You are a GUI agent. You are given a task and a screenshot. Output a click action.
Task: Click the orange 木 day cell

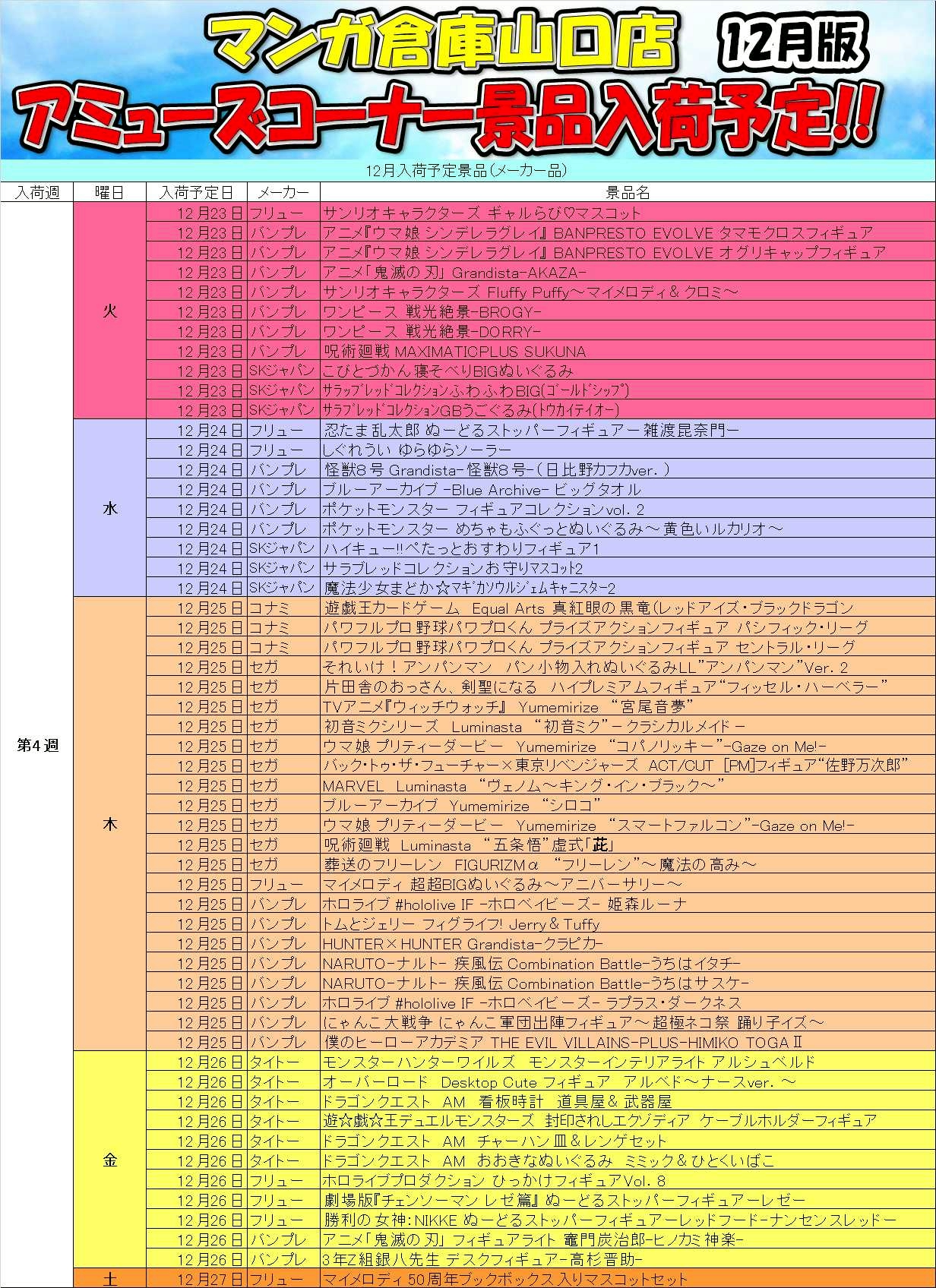tap(109, 824)
